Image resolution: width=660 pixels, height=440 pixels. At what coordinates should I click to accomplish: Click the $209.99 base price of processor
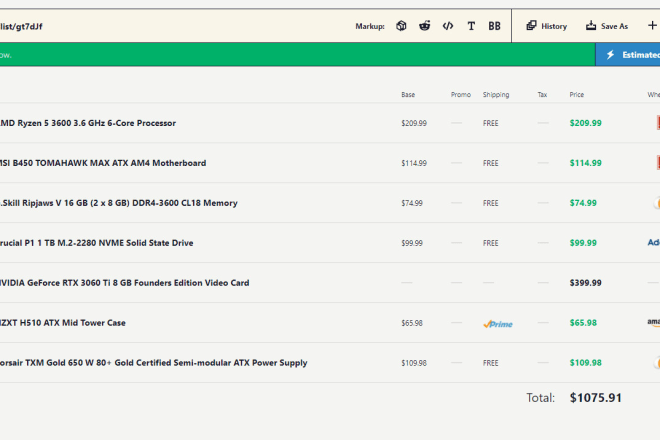click(414, 123)
